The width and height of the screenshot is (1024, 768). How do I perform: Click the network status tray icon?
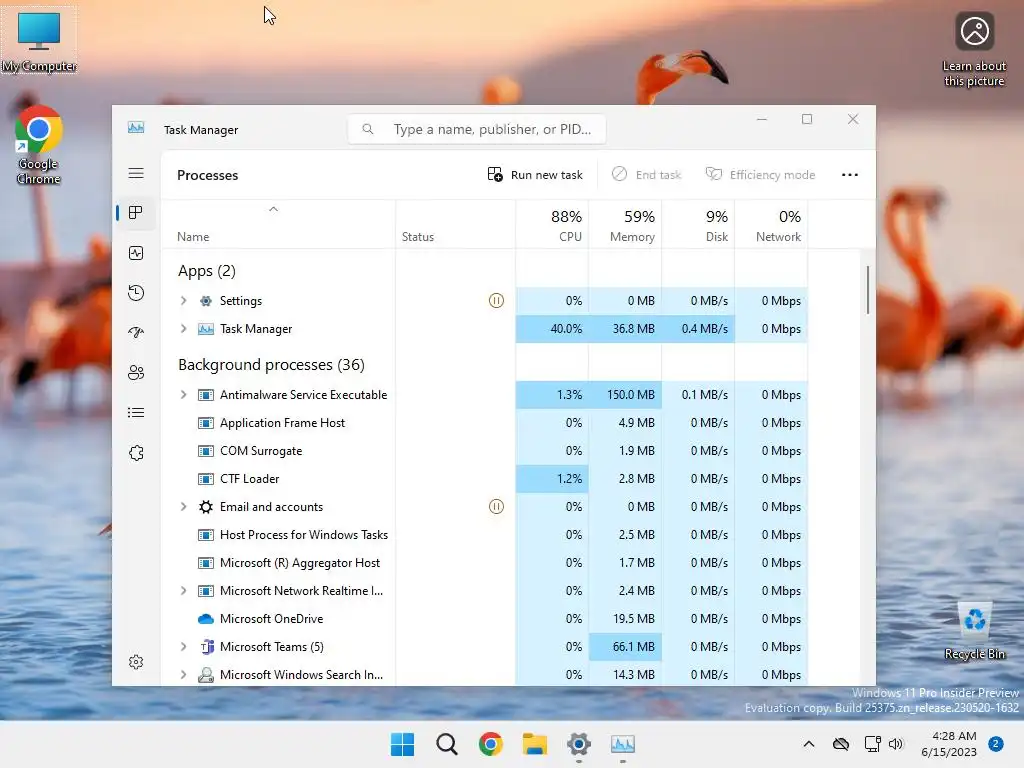click(x=872, y=744)
